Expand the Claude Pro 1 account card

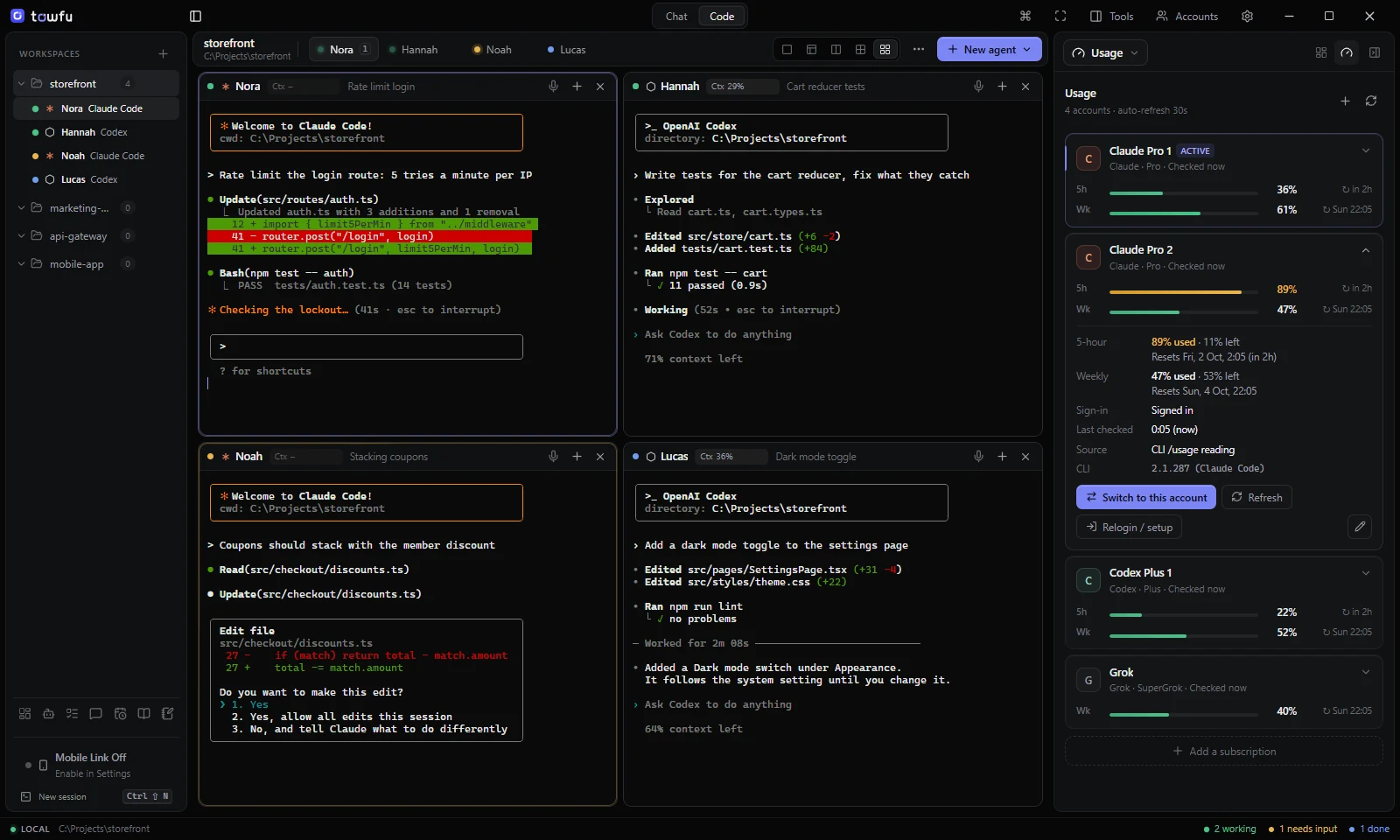(x=1365, y=150)
